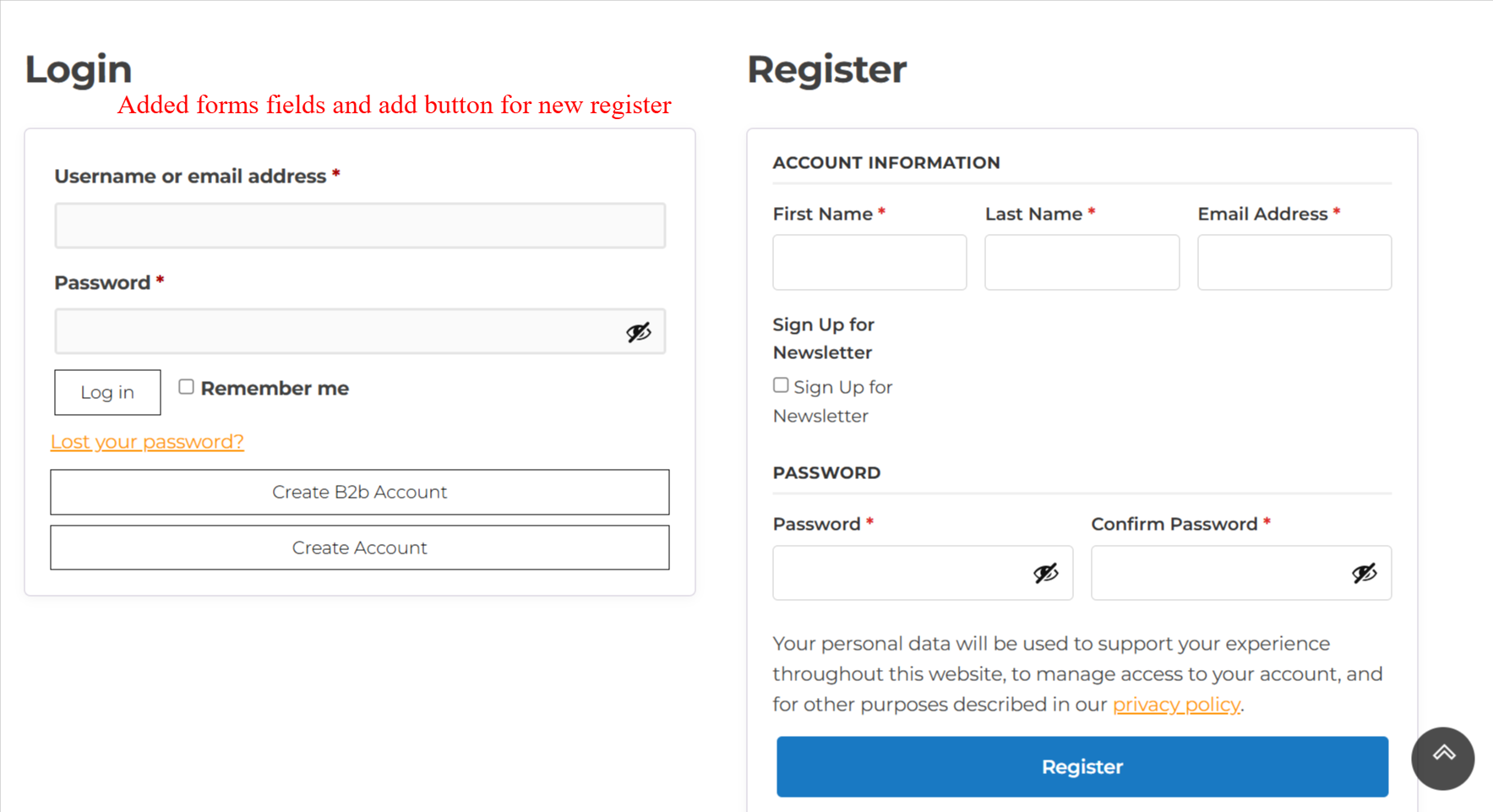Select Create B2b Account
Image resolution: width=1493 pixels, height=812 pixels.
[x=359, y=492]
